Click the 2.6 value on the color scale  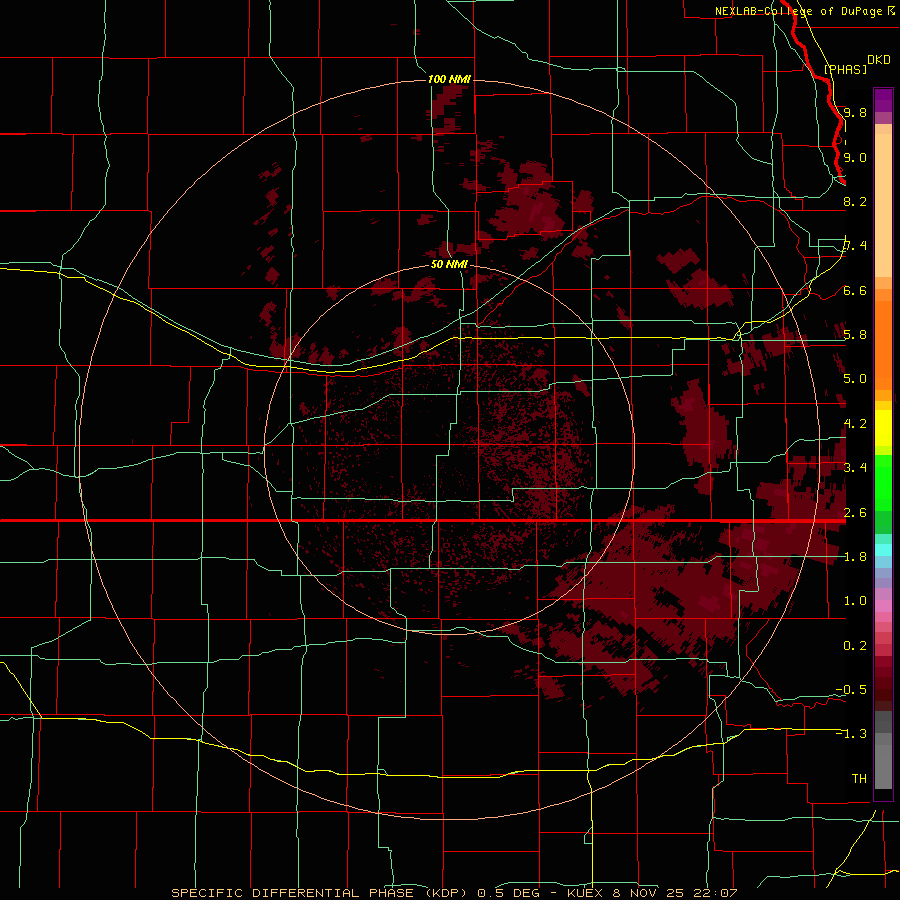(855, 513)
